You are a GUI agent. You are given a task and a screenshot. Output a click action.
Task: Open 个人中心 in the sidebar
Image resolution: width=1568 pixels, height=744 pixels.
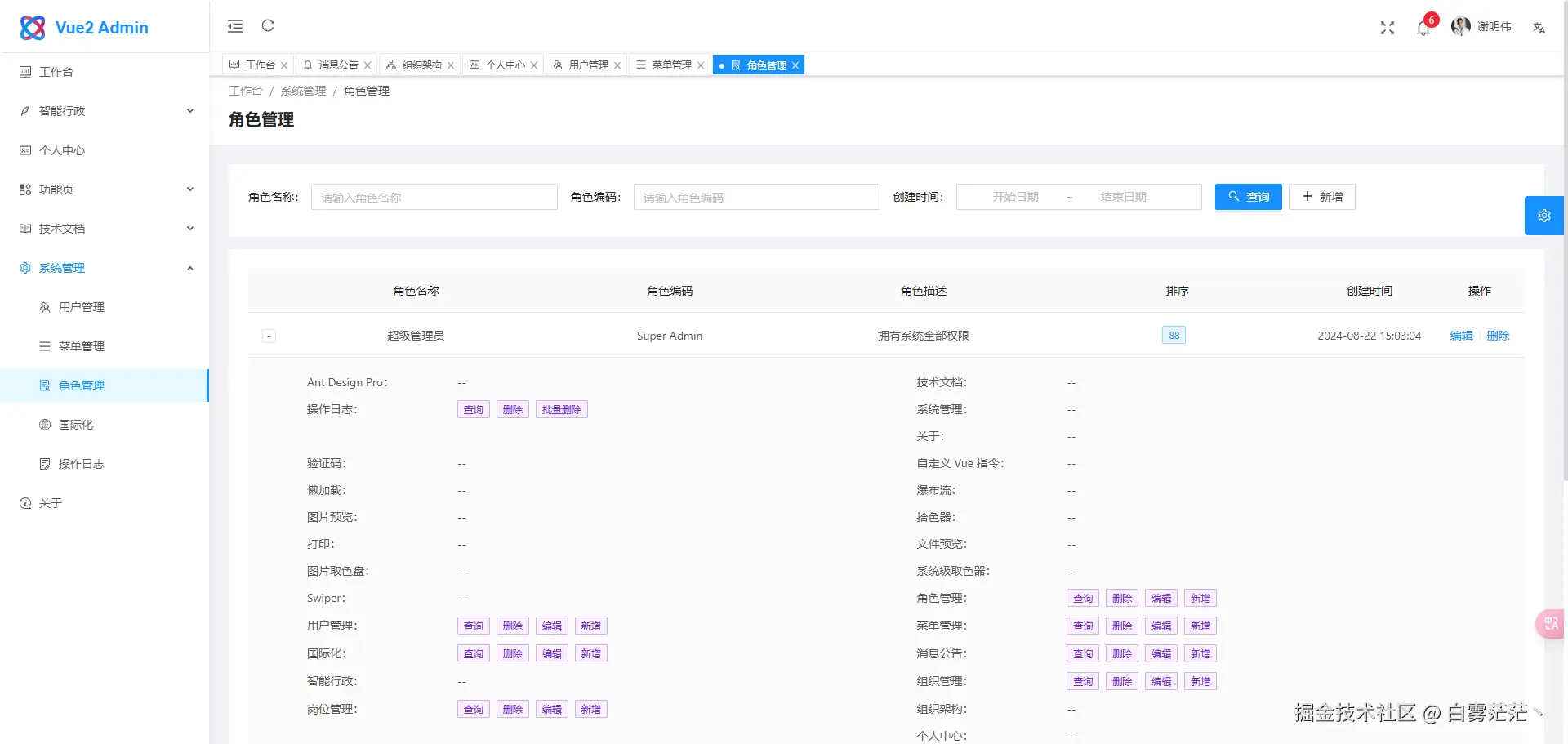pyautogui.click(x=105, y=150)
